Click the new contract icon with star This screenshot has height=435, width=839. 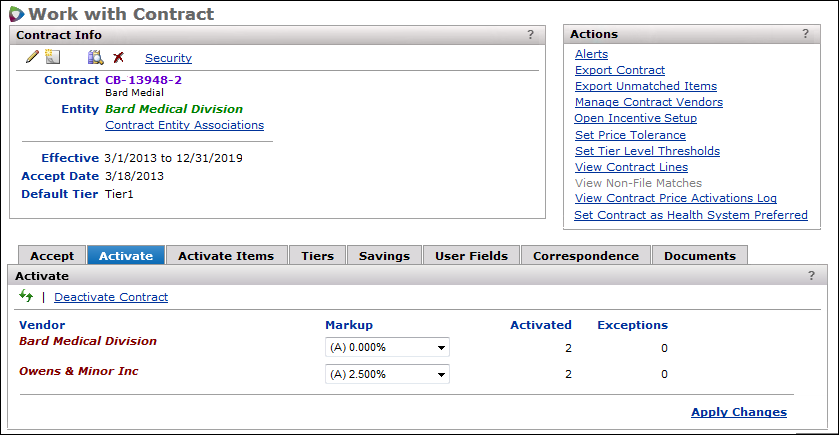[53, 57]
